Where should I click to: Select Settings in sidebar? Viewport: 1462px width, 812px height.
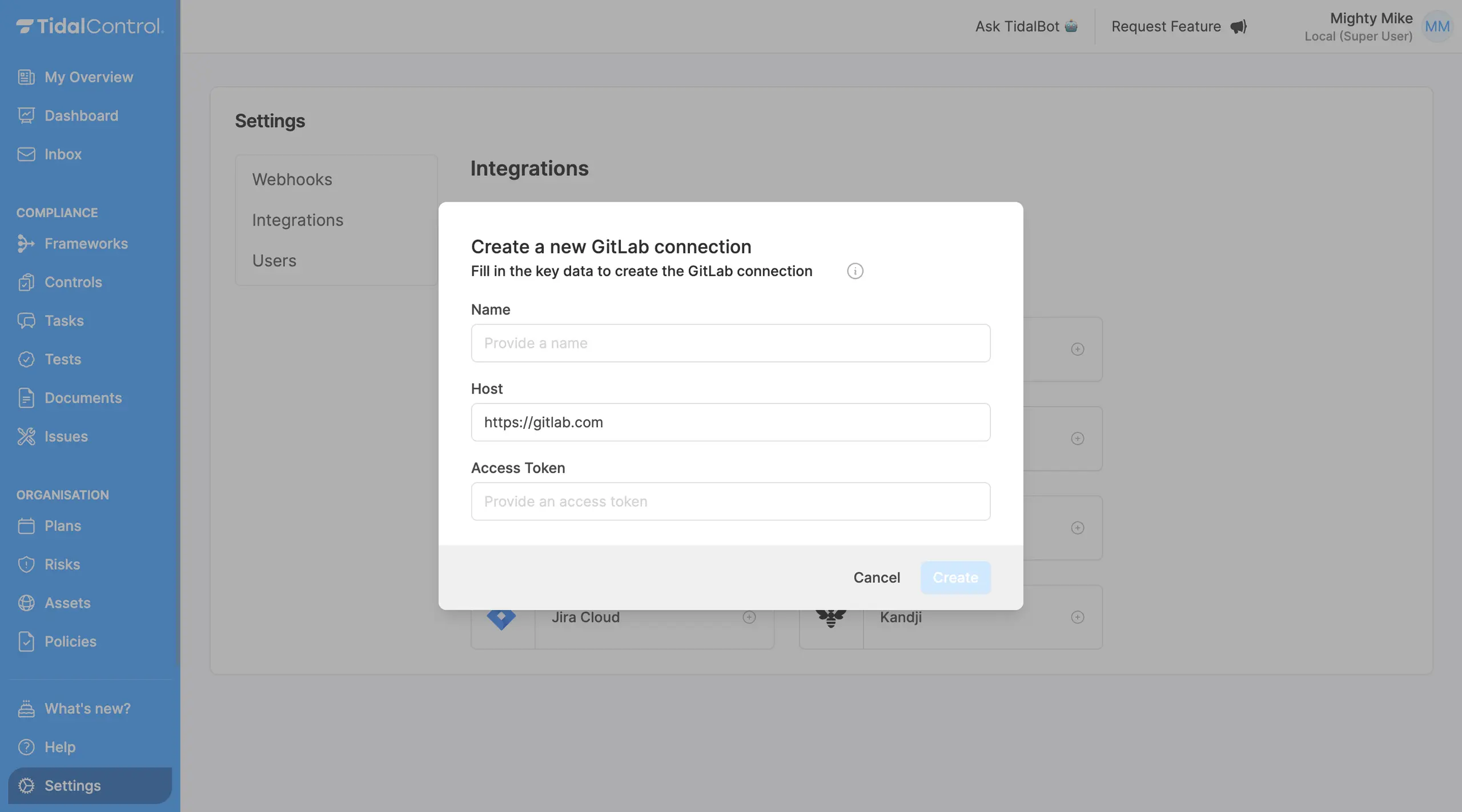pyautogui.click(x=90, y=786)
